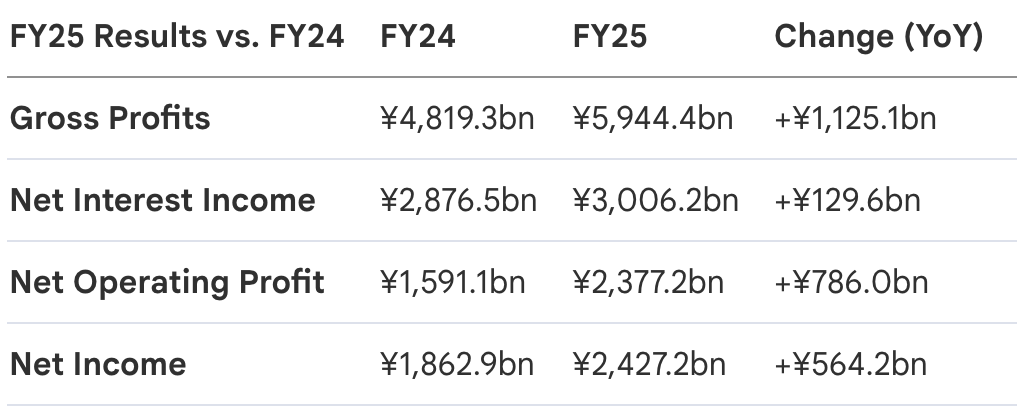The image size is (1030, 406).
Task: Select the +¥129.6bn change cell
Action: [x=847, y=200]
